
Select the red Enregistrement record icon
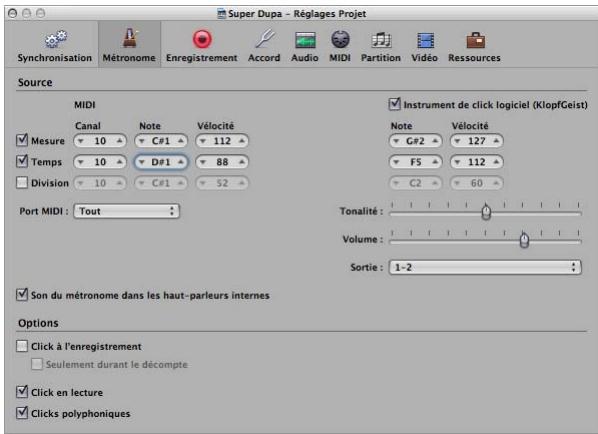click(202, 39)
